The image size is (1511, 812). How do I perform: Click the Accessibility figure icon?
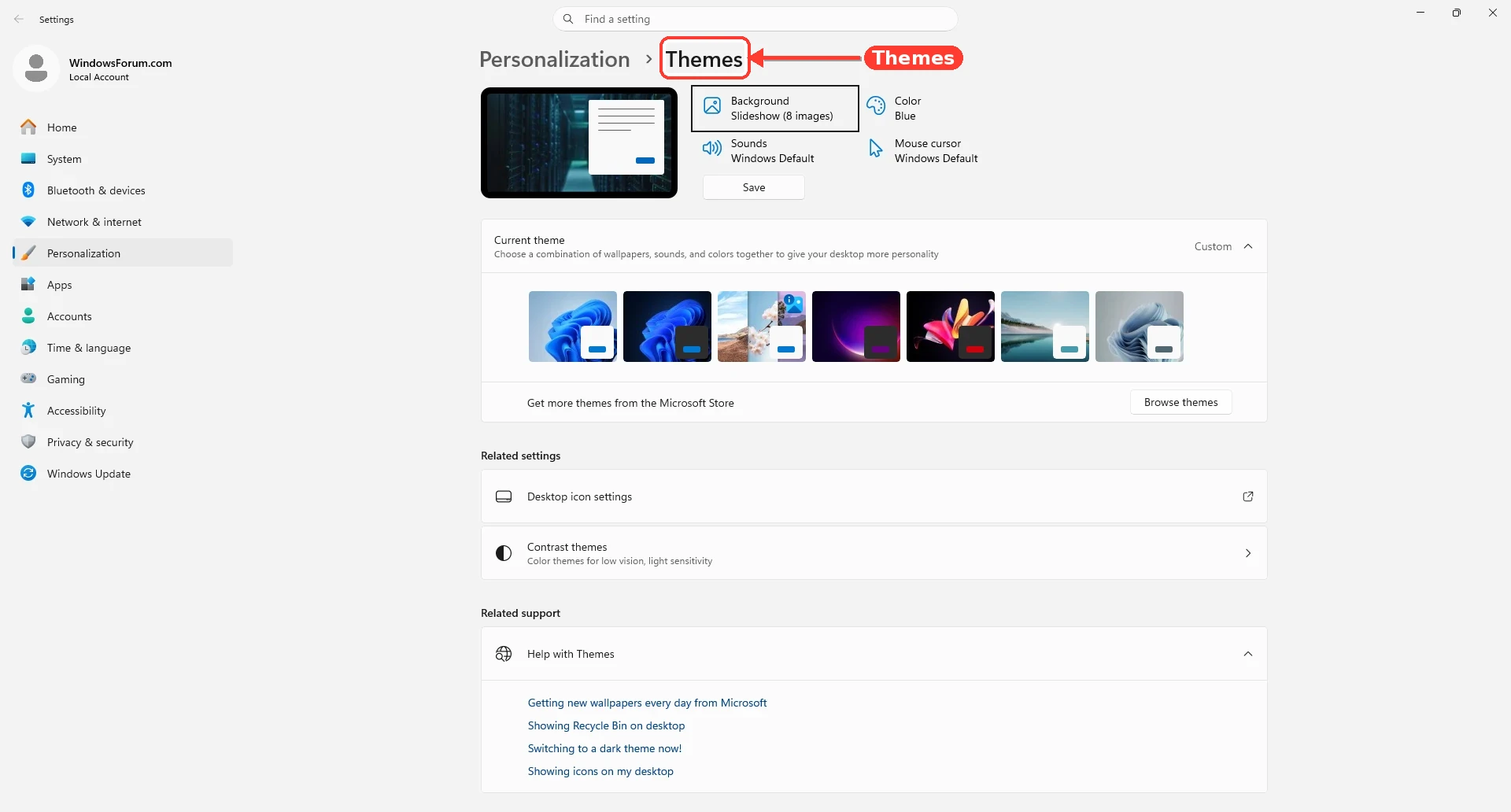28,411
